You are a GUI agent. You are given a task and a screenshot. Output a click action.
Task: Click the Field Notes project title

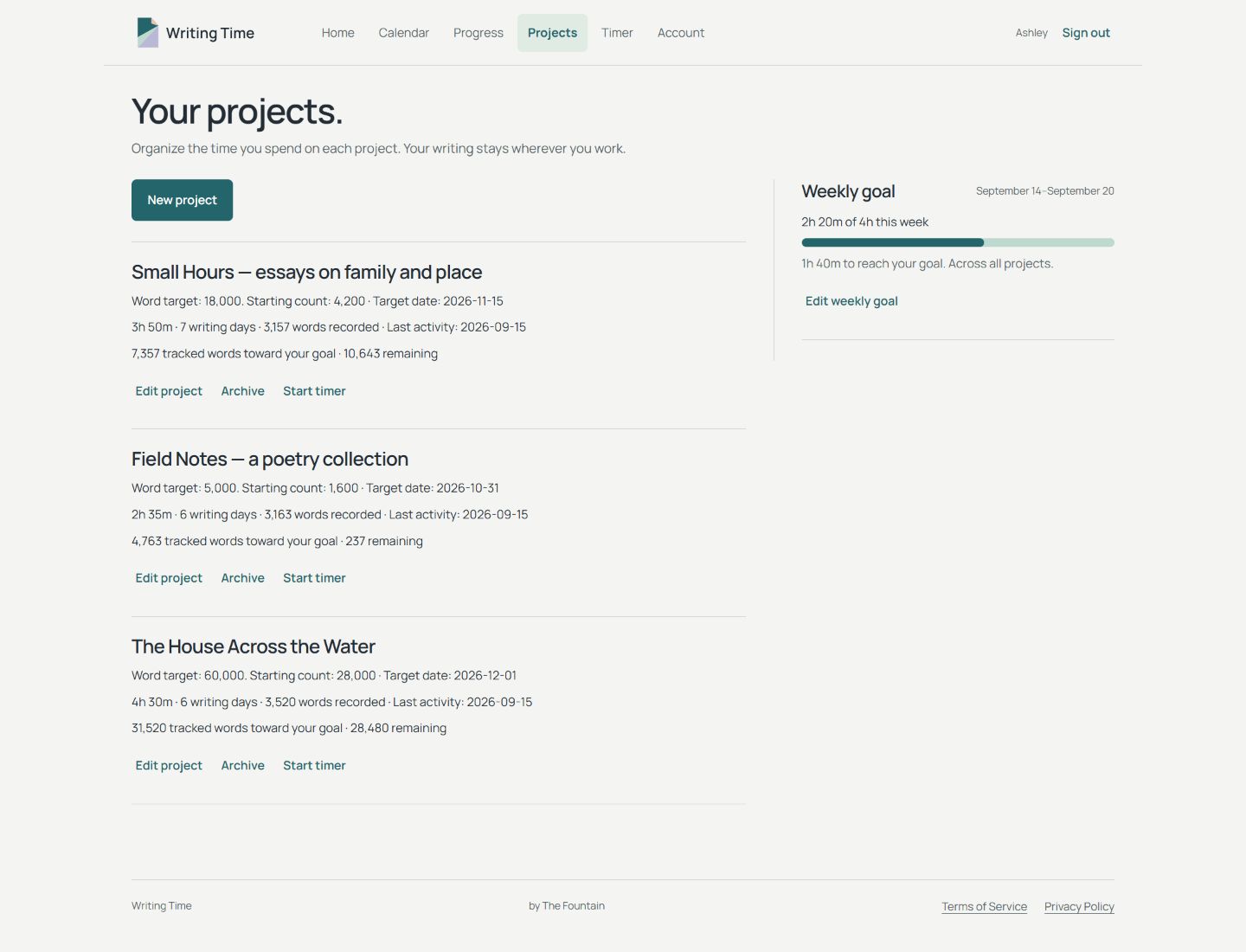coord(270,460)
